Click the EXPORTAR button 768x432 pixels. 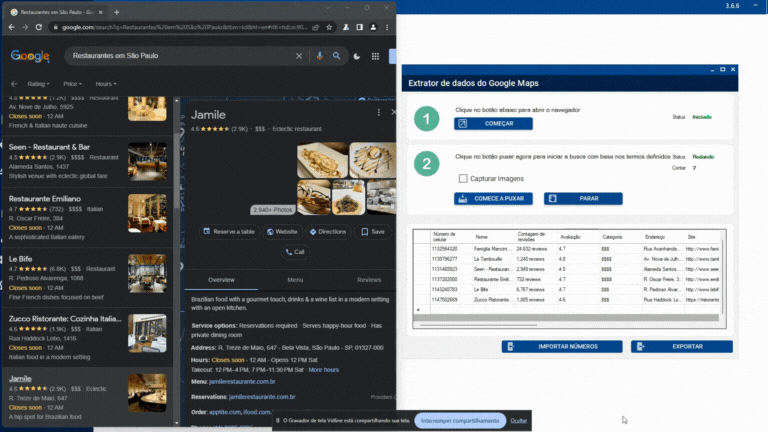click(682, 346)
